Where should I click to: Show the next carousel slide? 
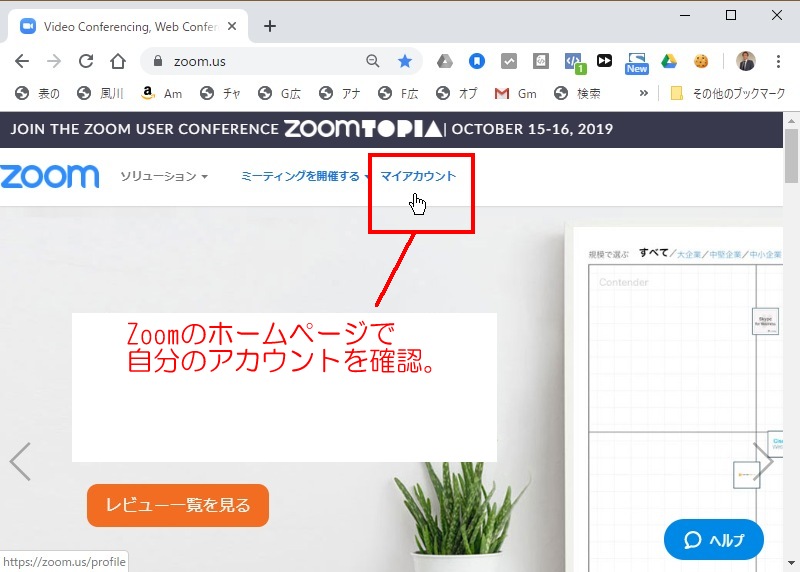click(763, 461)
